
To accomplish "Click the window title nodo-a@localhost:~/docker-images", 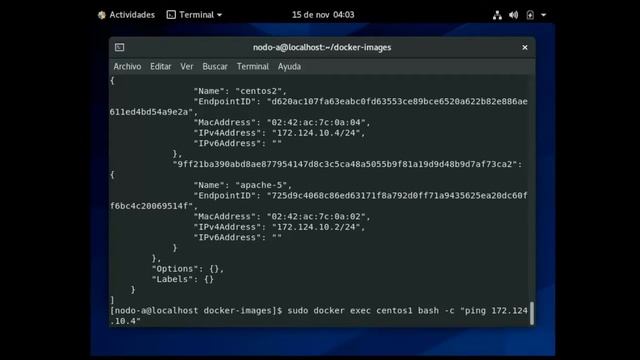I will coord(322,47).
